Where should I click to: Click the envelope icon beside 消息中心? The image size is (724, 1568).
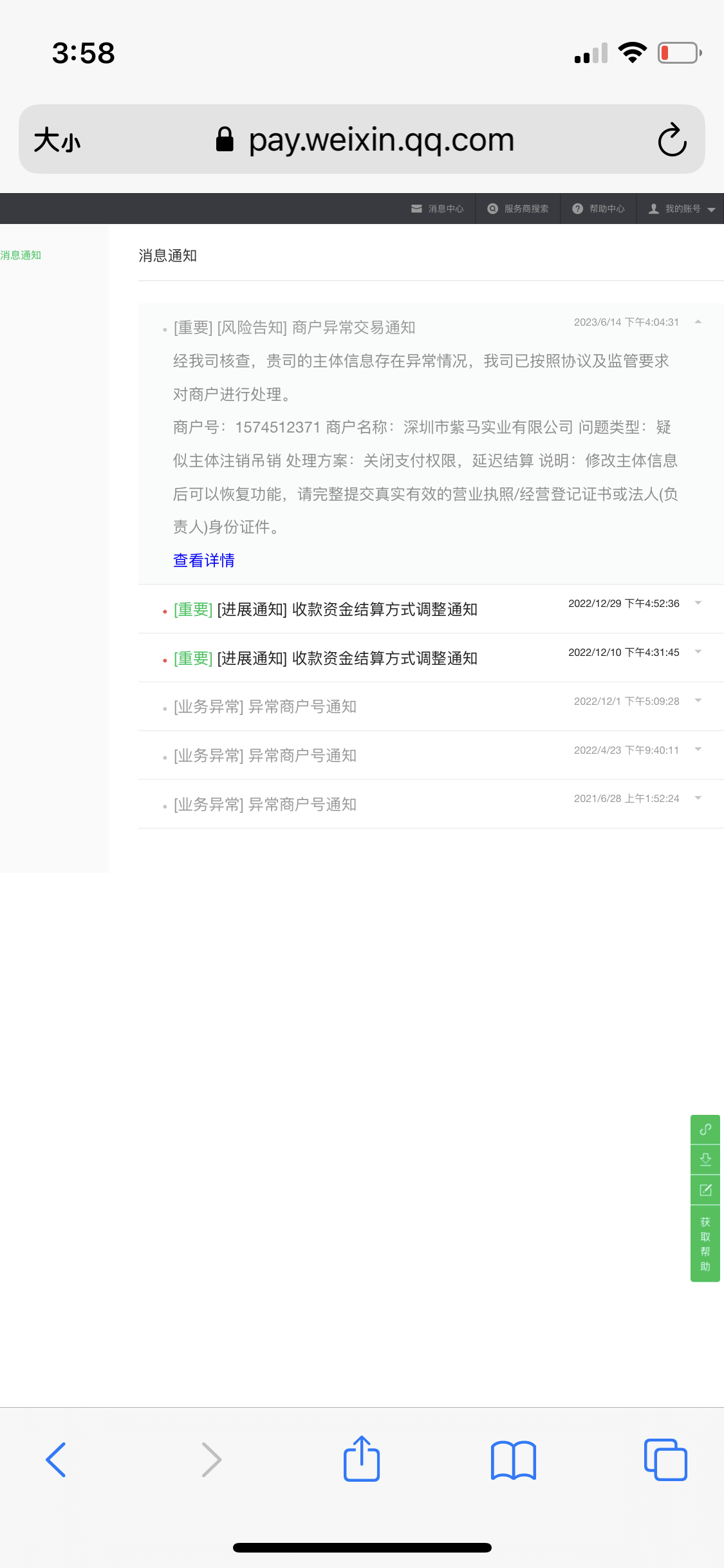(x=416, y=209)
